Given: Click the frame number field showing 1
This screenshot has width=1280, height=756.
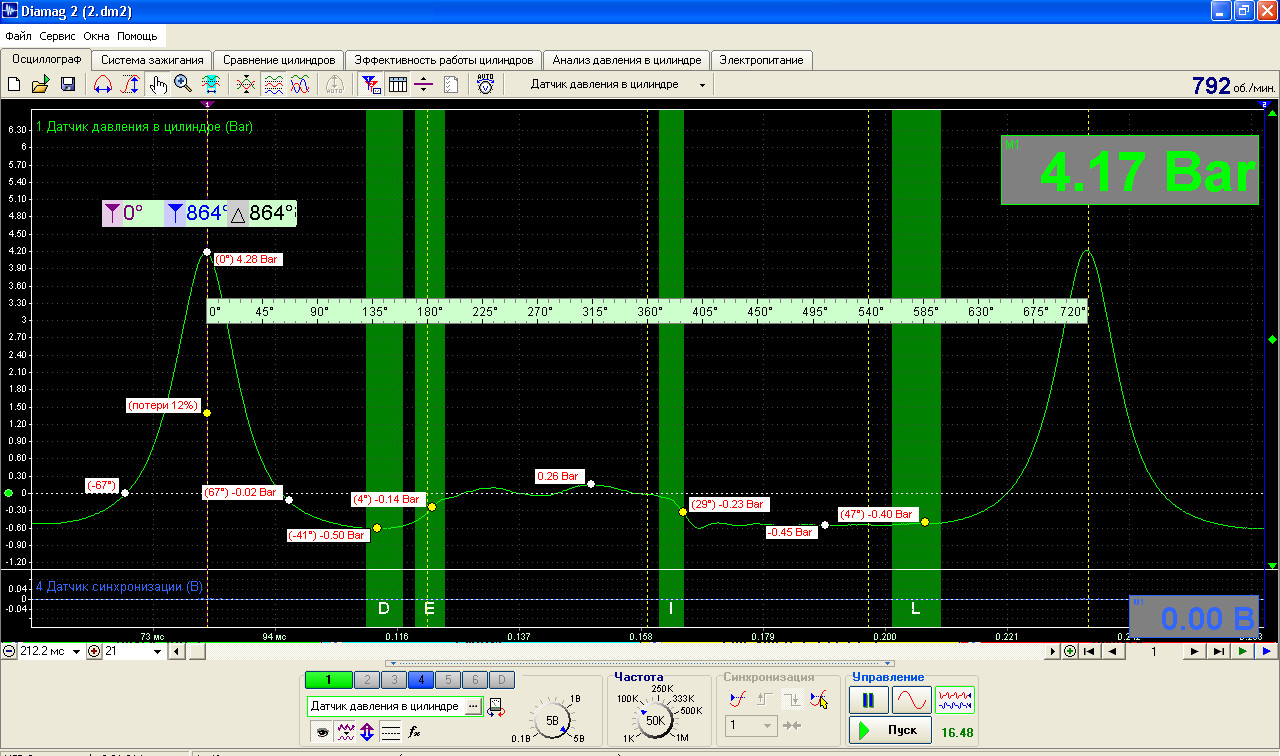Looking at the screenshot, I should pyautogui.click(x=1153, y=651).
